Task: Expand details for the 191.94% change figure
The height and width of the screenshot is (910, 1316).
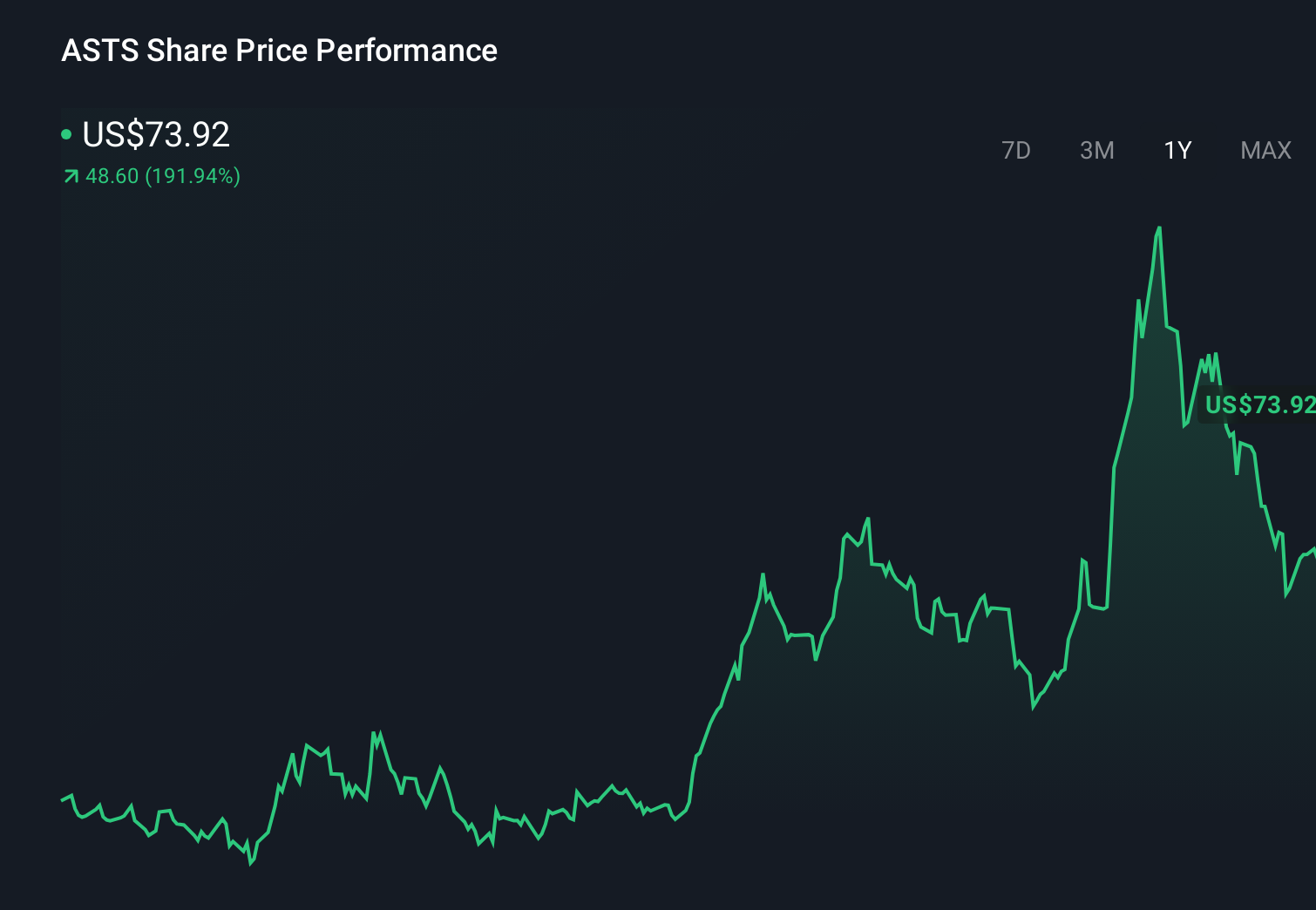Action: coord(193,176)
